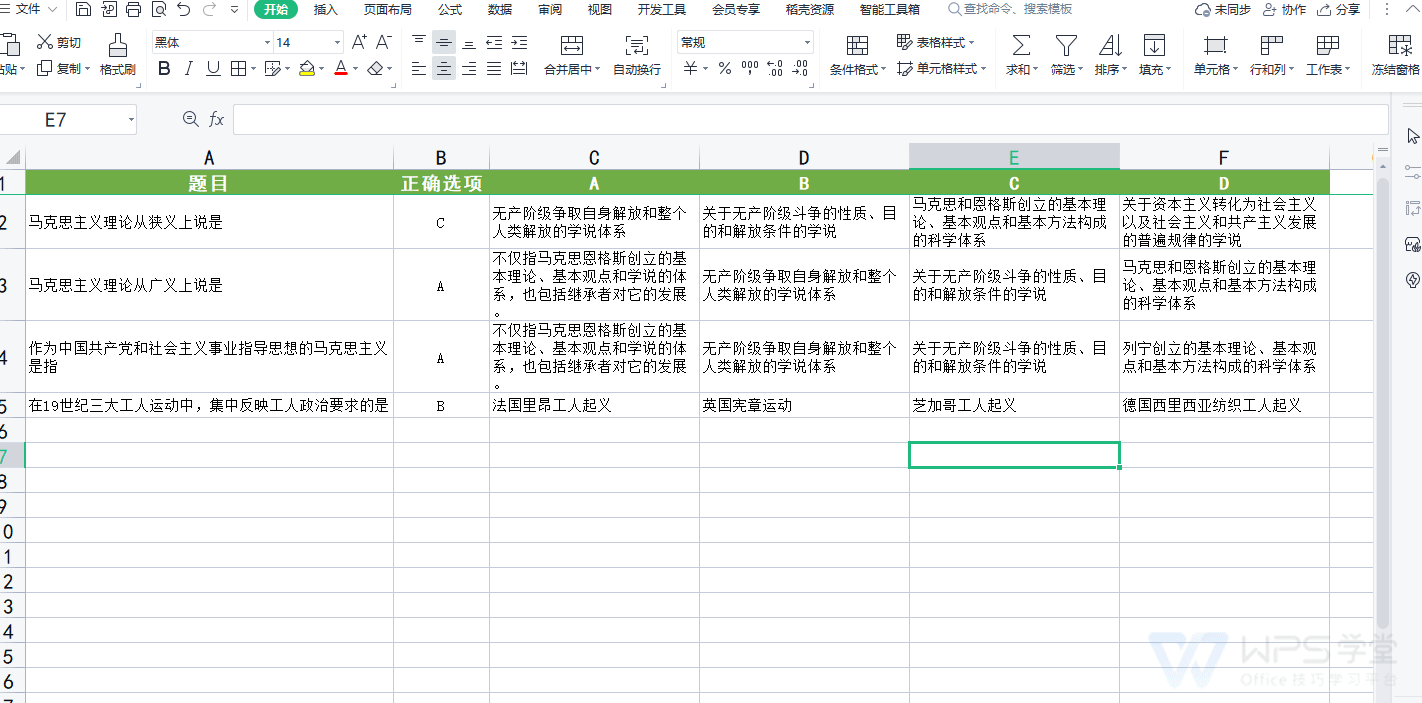
Task: Click the Filter (筛选) funnel icon
Action: (1067, 45)
